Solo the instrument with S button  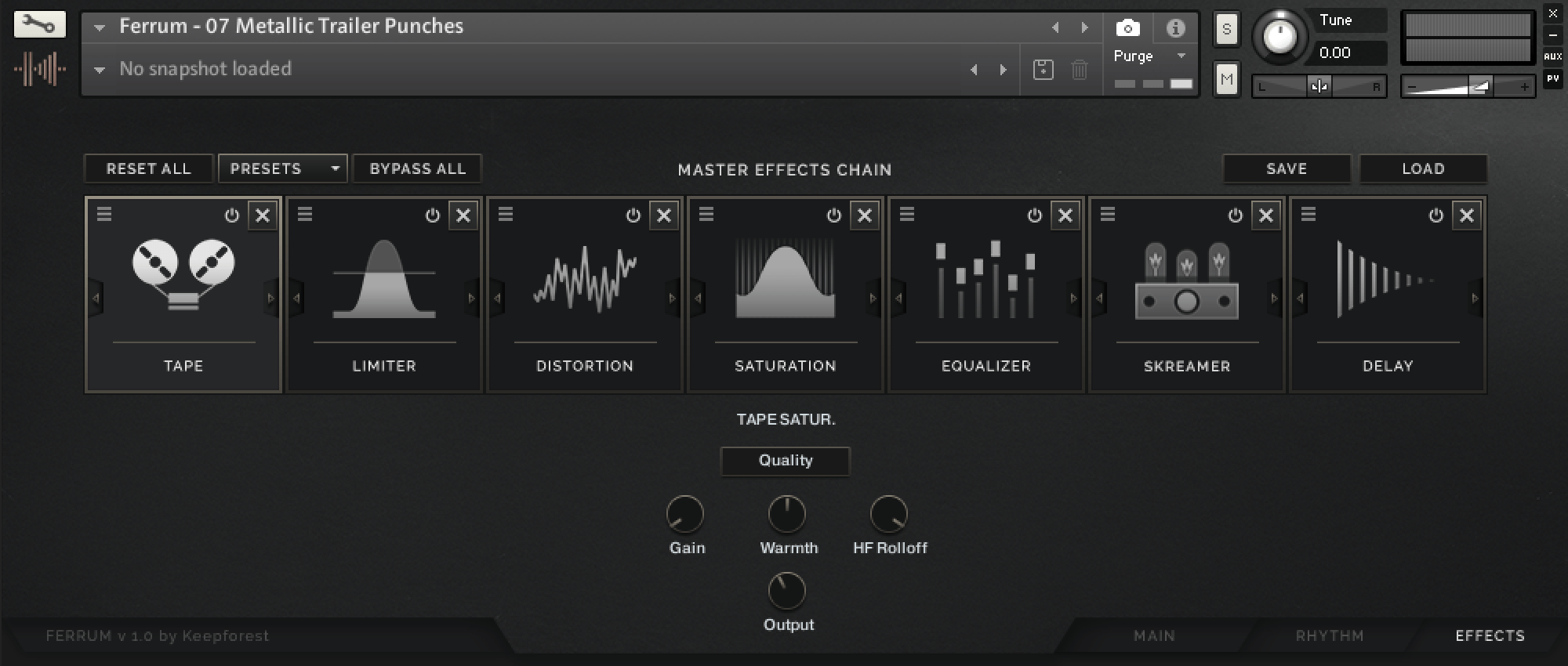pos(1226,31)
